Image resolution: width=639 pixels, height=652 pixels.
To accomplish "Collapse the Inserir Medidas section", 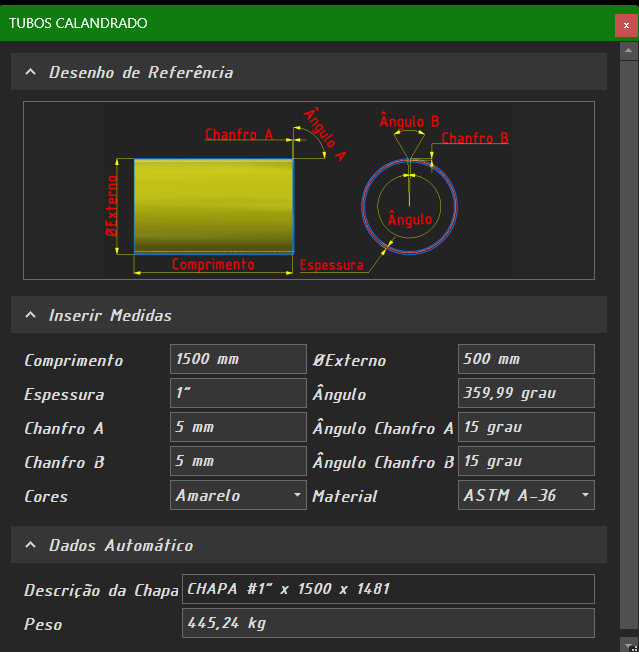I will (x=30, y=315).
